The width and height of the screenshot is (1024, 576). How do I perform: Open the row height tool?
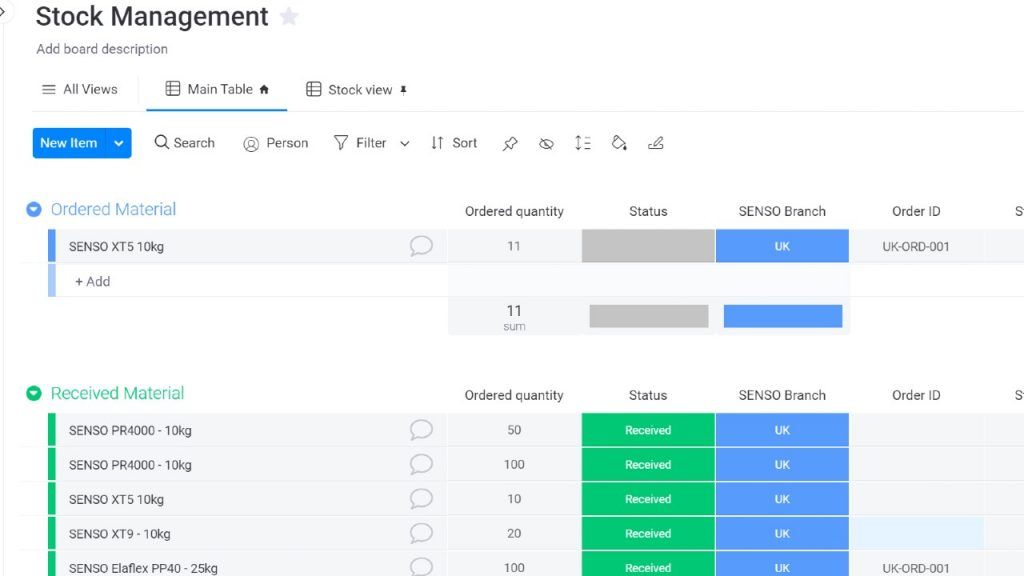click(x=583, y=143)
